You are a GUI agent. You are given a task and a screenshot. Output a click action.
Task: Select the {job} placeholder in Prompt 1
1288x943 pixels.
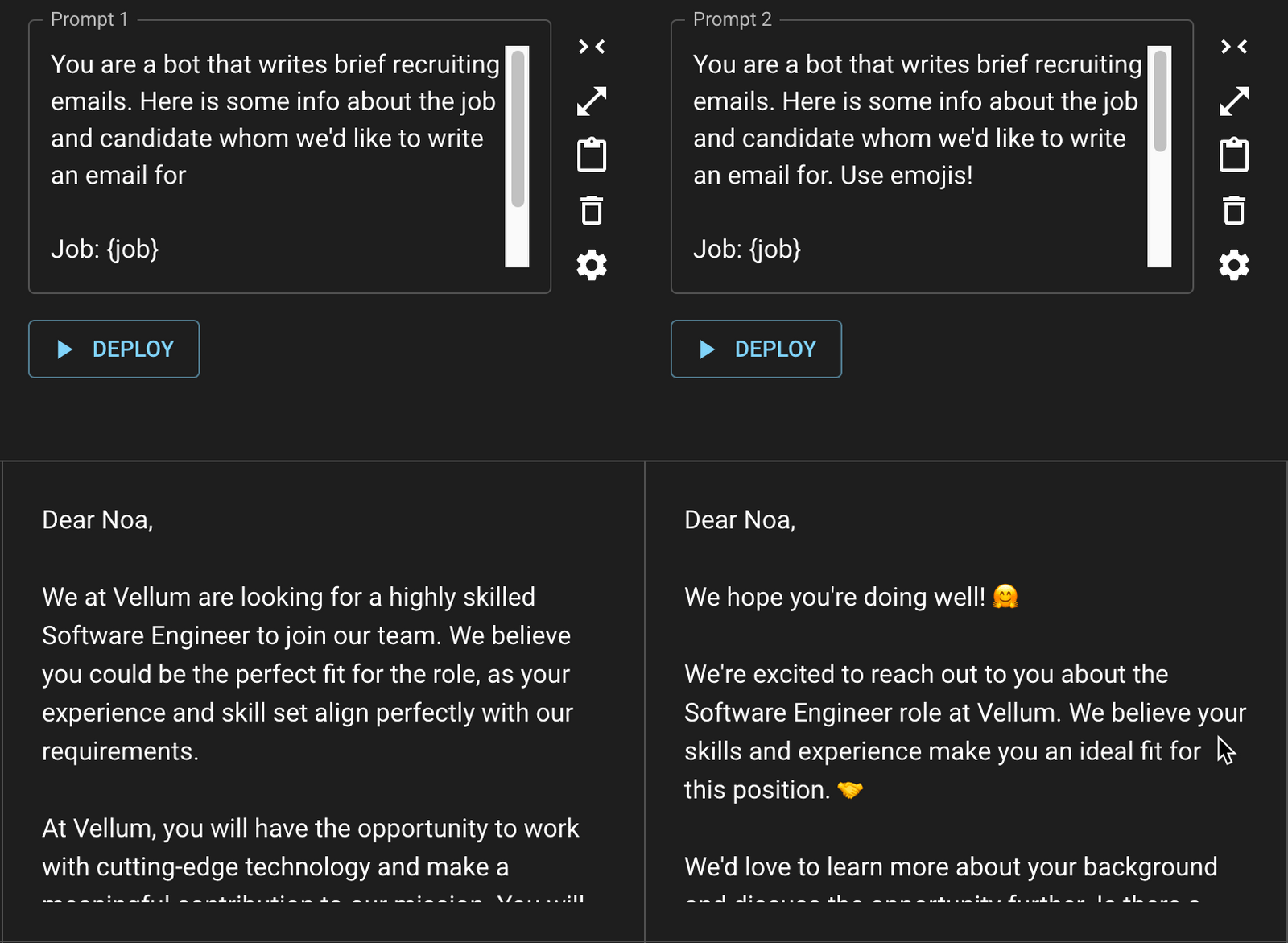tap(134, 250)
